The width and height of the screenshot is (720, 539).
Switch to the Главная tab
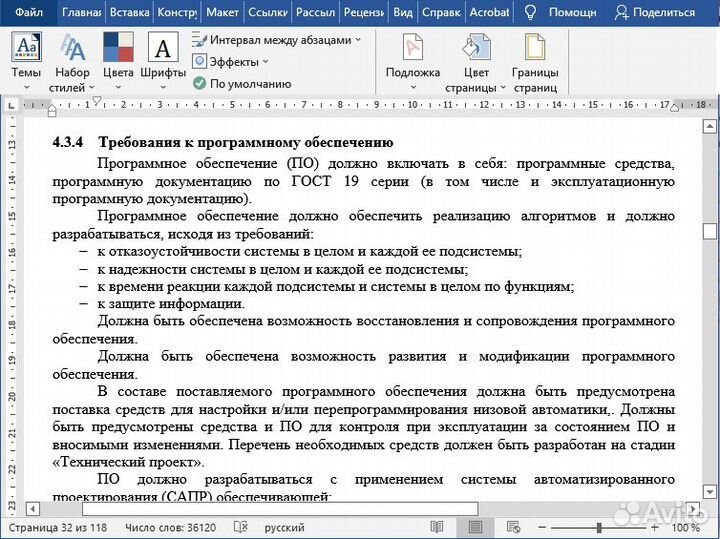click(82, 12)
